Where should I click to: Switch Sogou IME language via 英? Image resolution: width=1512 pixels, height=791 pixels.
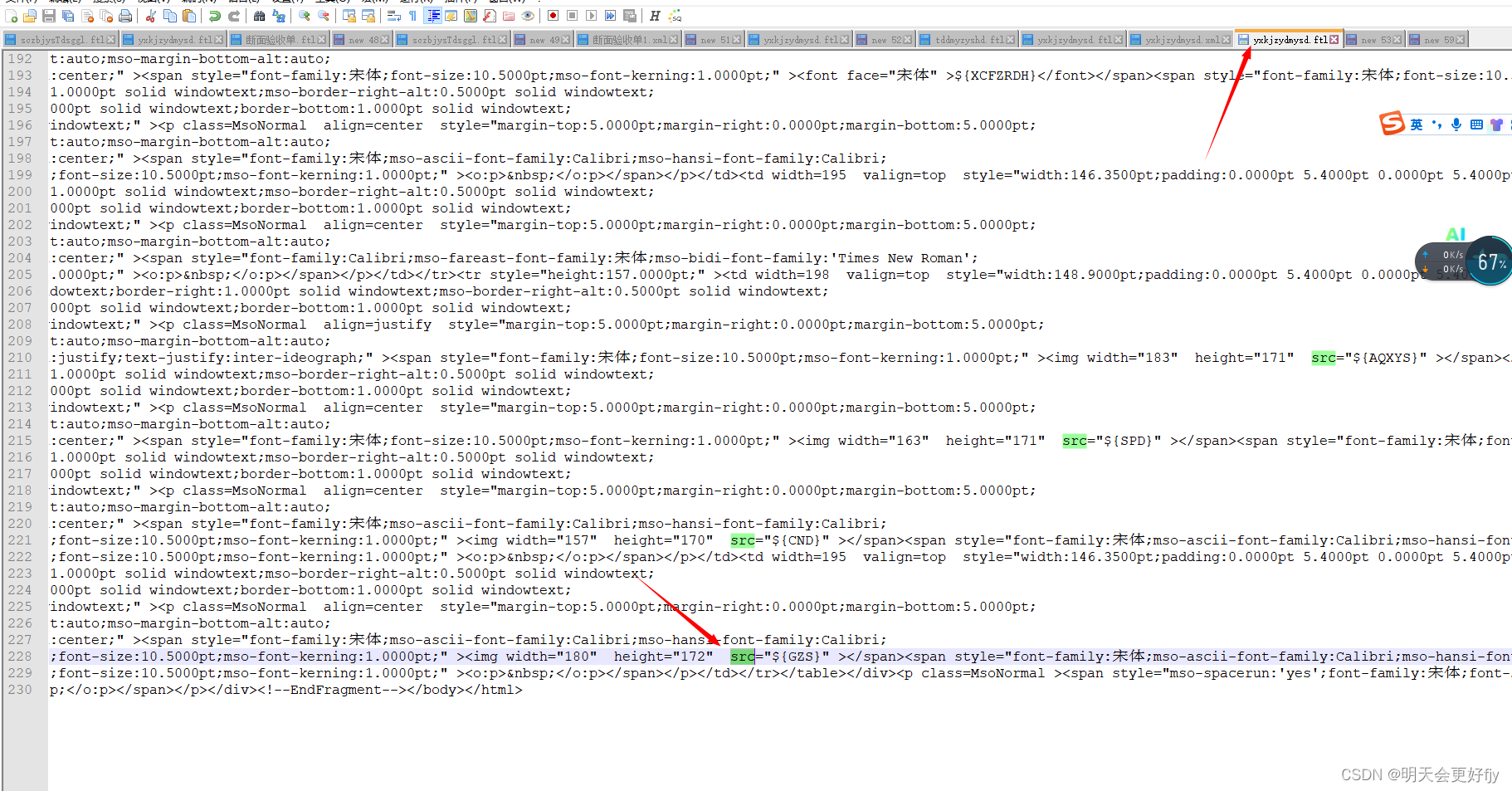[x=1417, y=125]
